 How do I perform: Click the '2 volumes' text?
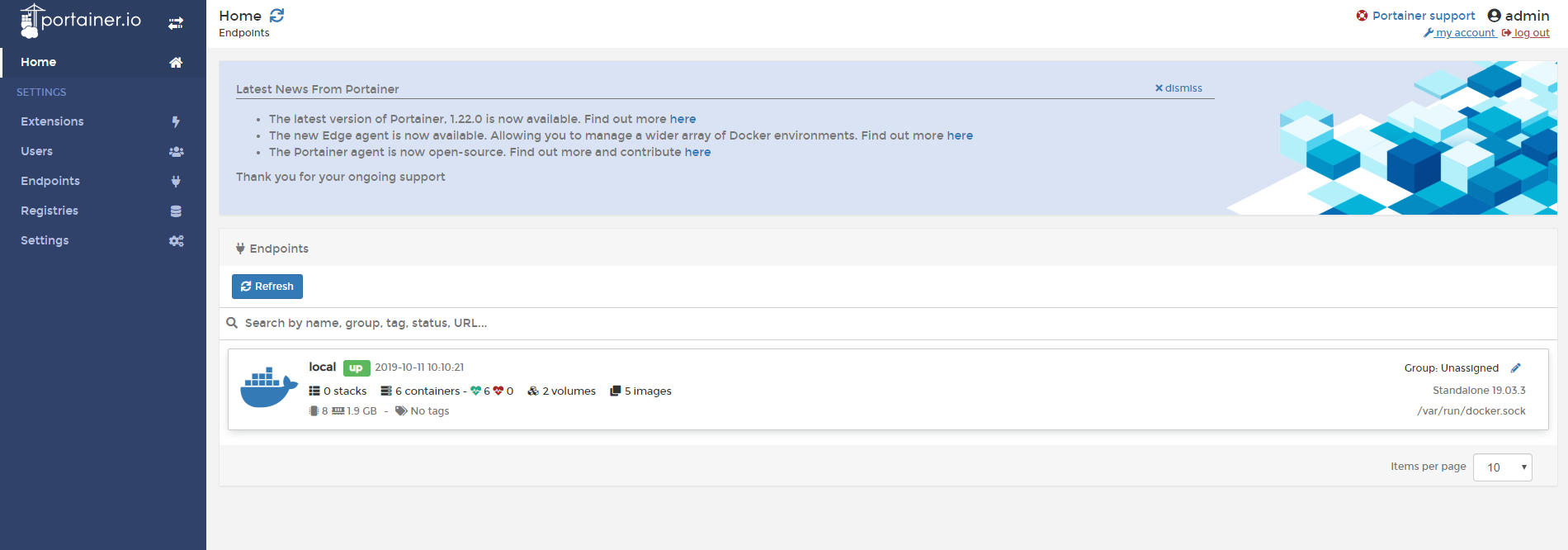pyautogui.click(x=569, y=391)
